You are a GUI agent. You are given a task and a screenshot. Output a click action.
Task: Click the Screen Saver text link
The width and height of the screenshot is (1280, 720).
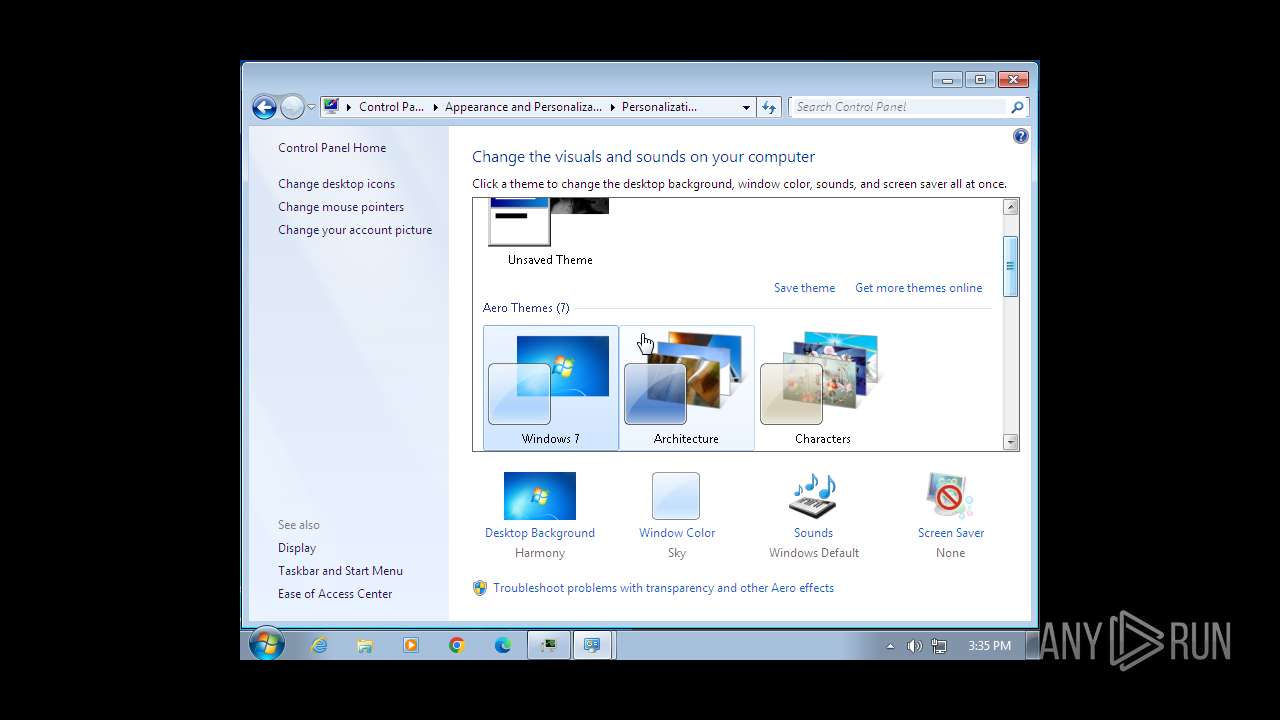click(951, 533)
